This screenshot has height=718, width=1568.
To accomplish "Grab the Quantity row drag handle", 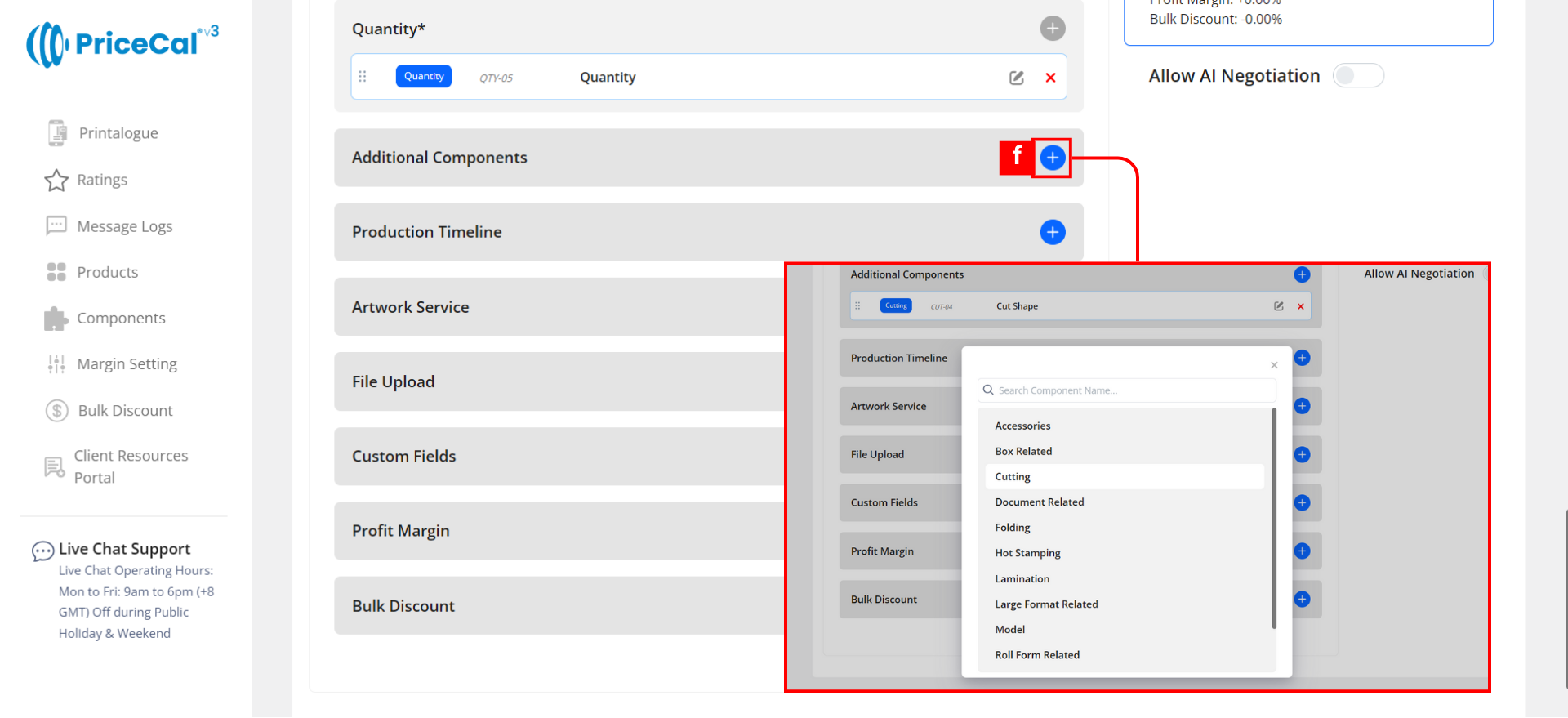I will (363, 77).
